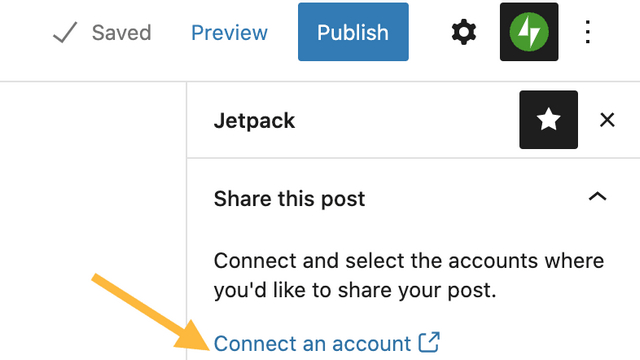Close the Jetpack sidebar panel
This screenshot has height=360, width=640.
[x=607, y=120]
